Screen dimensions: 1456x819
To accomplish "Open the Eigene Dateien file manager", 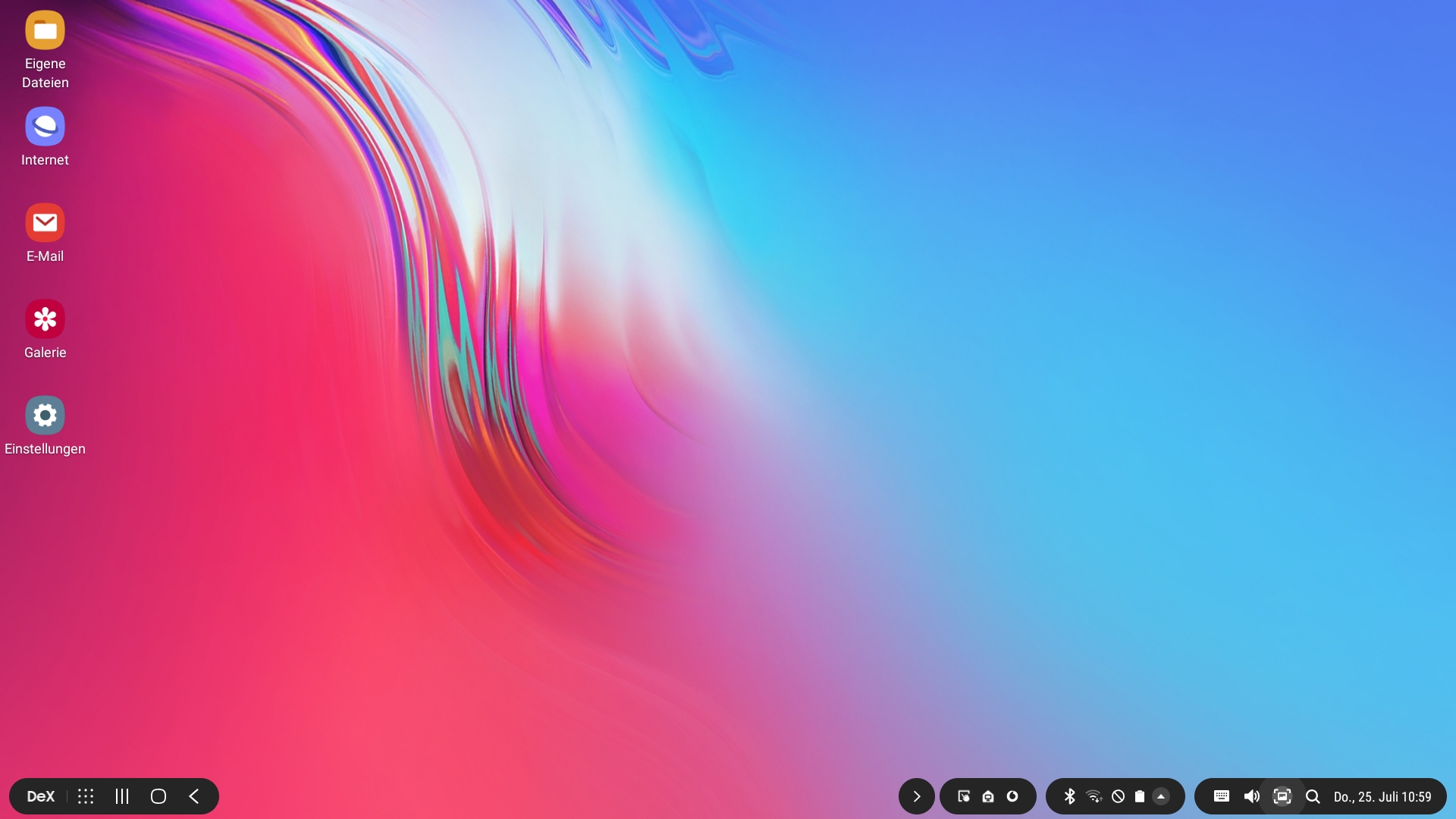I will pos(45,30).
